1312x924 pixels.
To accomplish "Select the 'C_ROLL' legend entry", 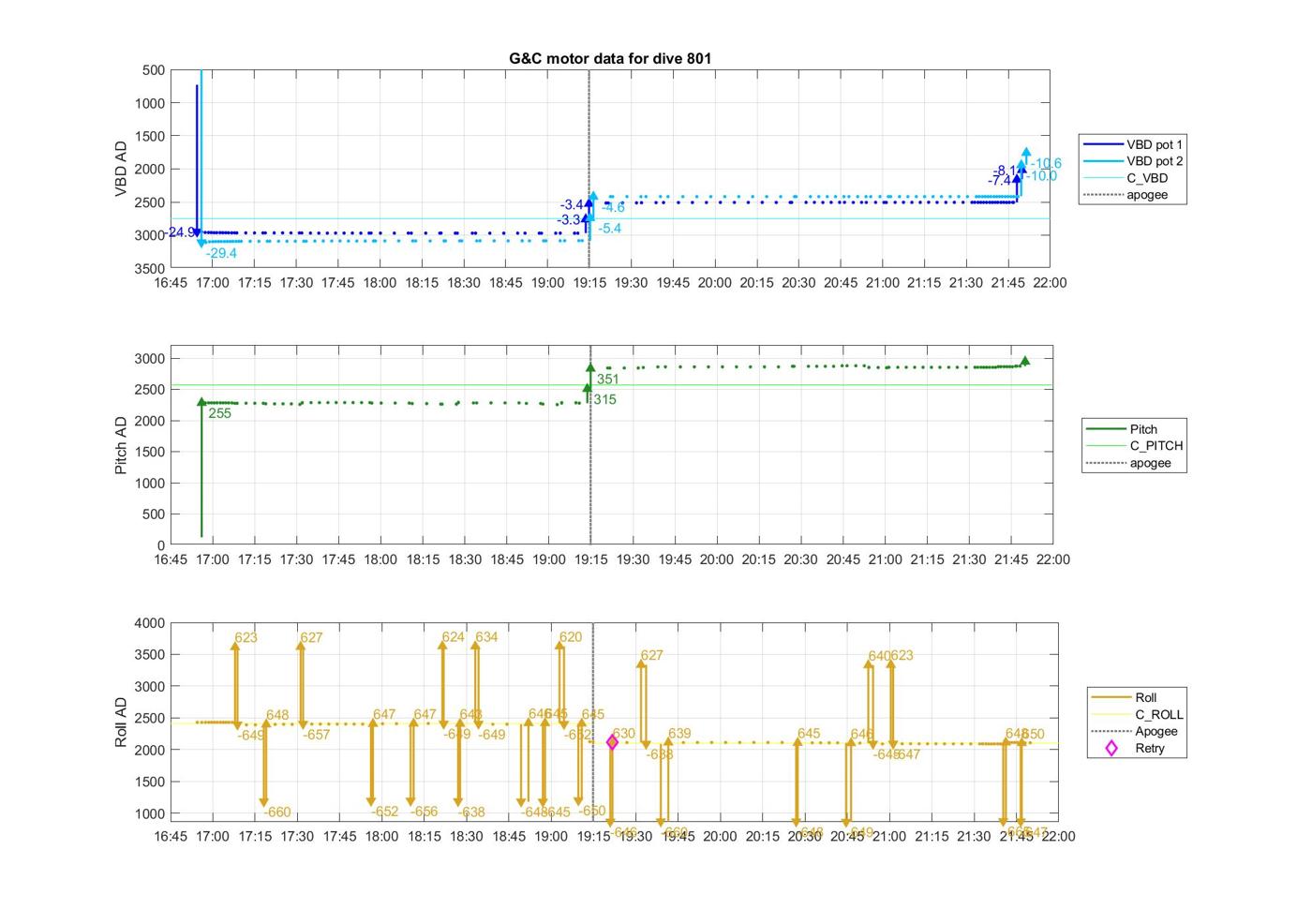I will (x=1138, y=714).
